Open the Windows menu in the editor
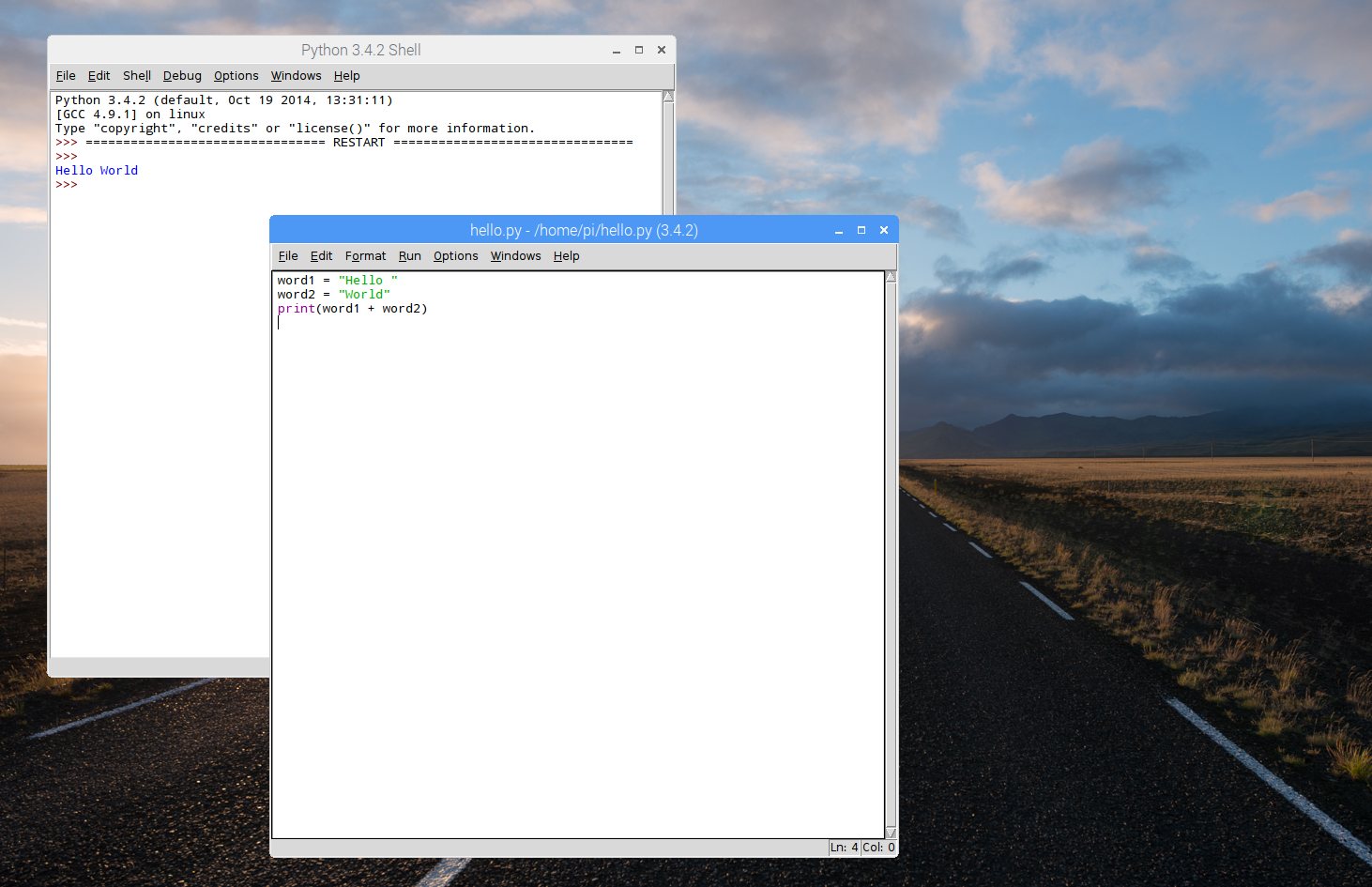Image resolution: width=1372 pixels, height=887 pixels. [x=515, y=255]
